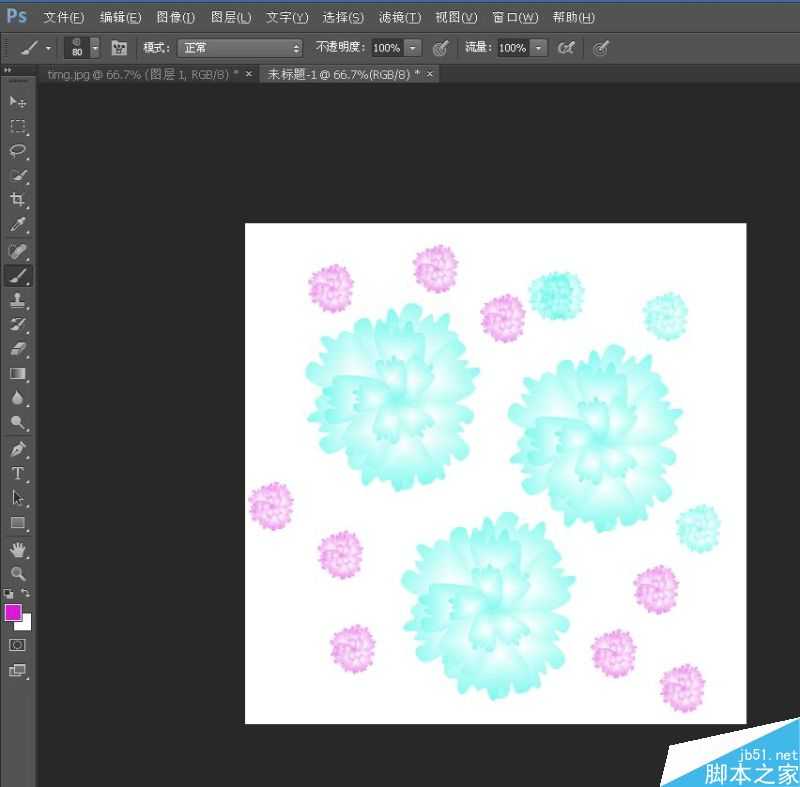
Task: Open the 滤镜(T) filter menu
Action: pyautogui.click(x=400, y=18)
